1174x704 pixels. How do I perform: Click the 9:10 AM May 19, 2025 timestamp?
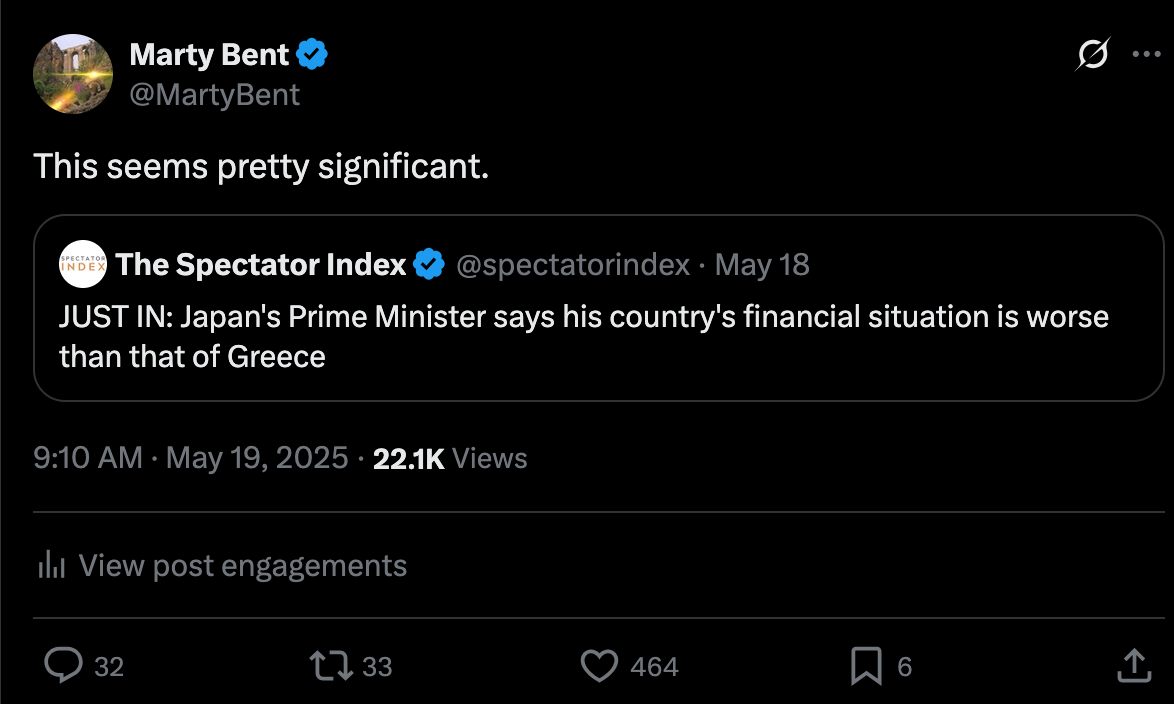click(x=190, y=459)
